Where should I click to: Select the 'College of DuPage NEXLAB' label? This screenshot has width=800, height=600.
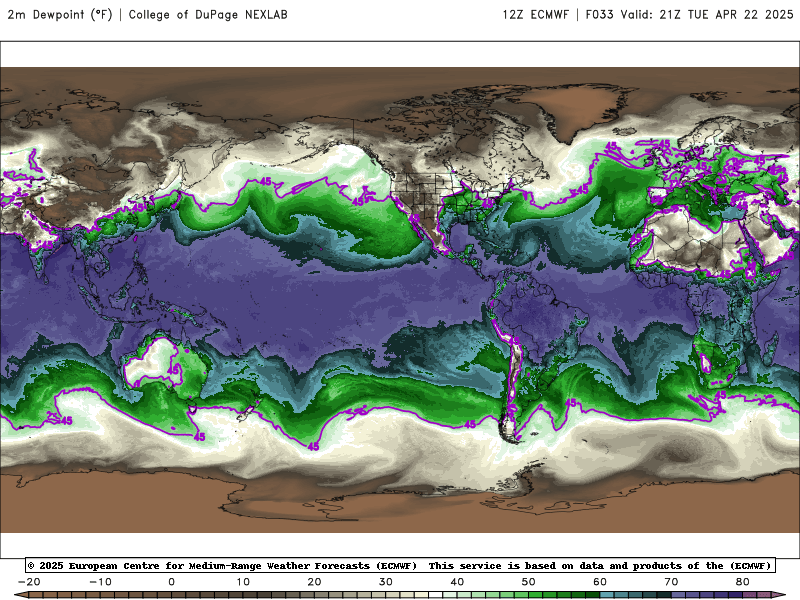(208, 14)
